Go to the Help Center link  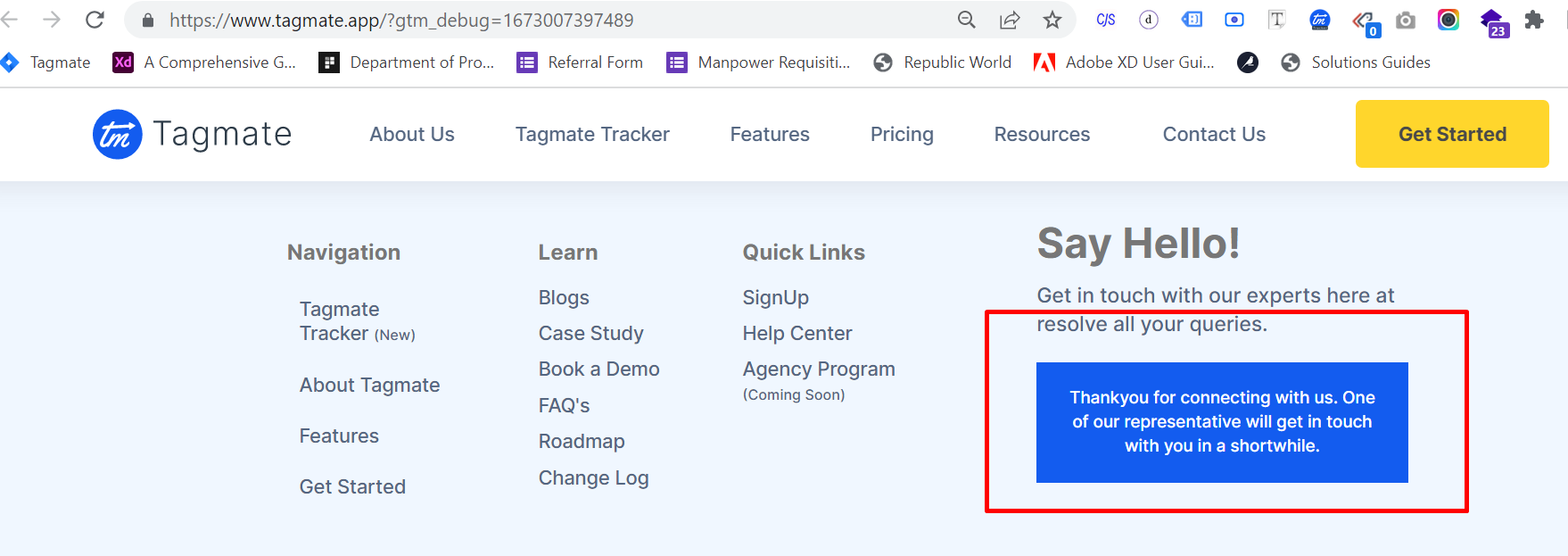pos(797,333)
